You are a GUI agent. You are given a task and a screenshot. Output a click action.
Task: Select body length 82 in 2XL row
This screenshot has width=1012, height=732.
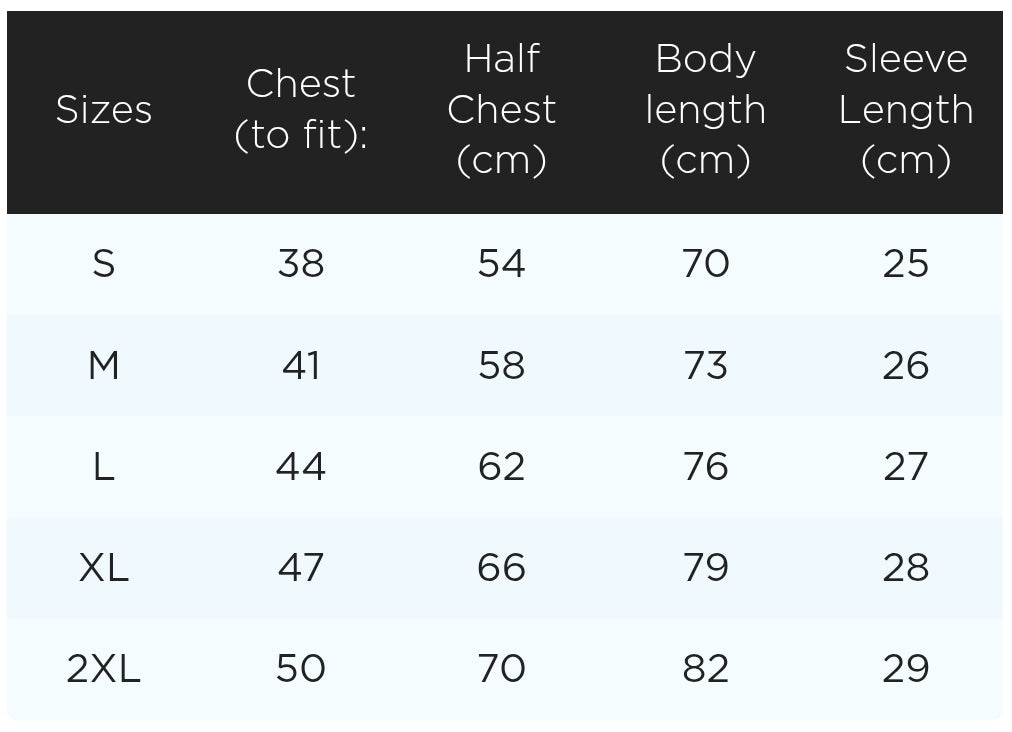[x=705, y=669]
